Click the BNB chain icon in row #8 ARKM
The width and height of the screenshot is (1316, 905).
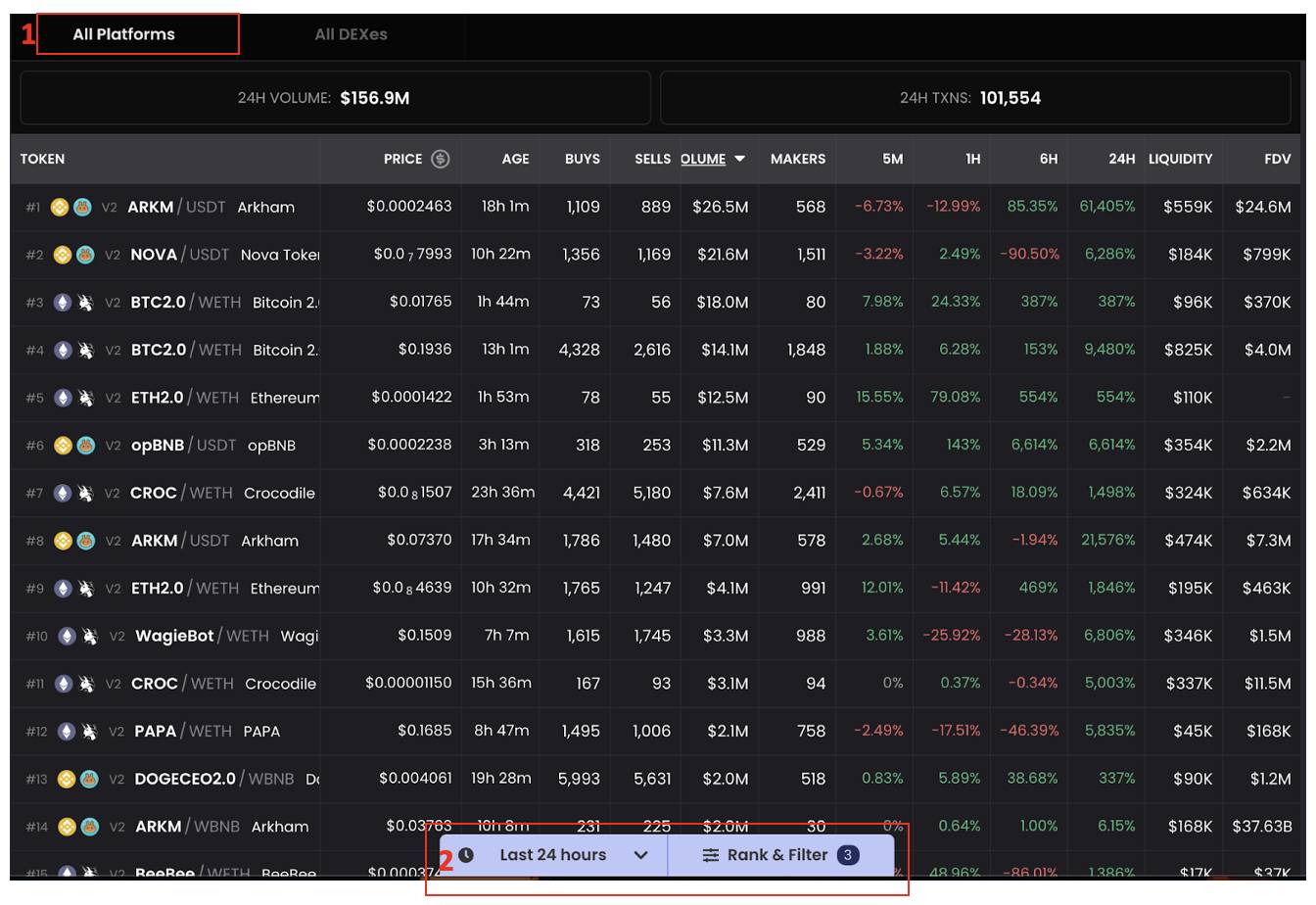(63, 541)
